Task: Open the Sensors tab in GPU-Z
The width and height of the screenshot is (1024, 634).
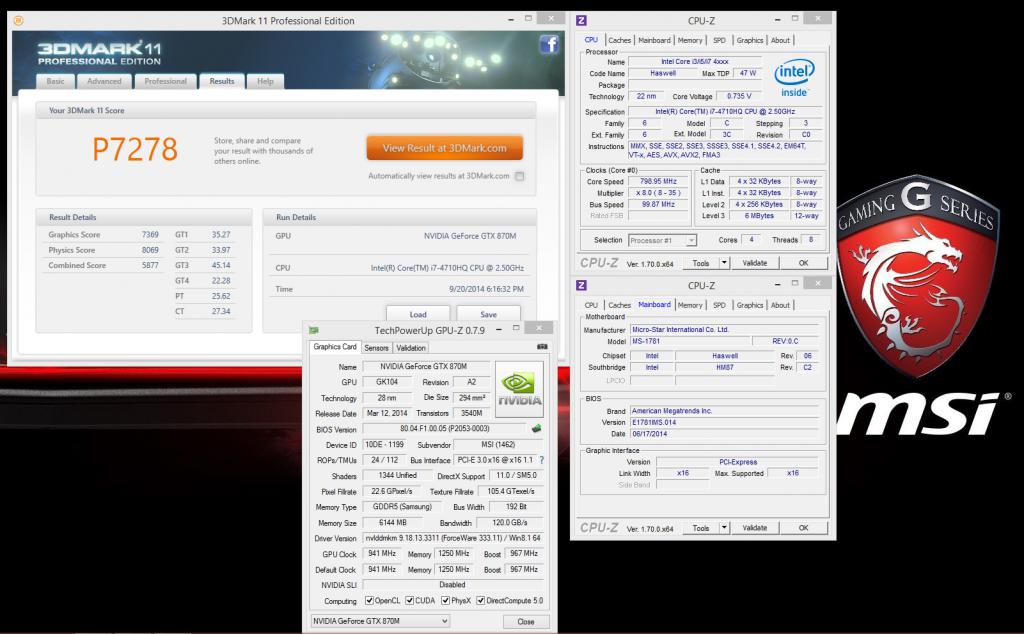Action: tap(376, 348)
